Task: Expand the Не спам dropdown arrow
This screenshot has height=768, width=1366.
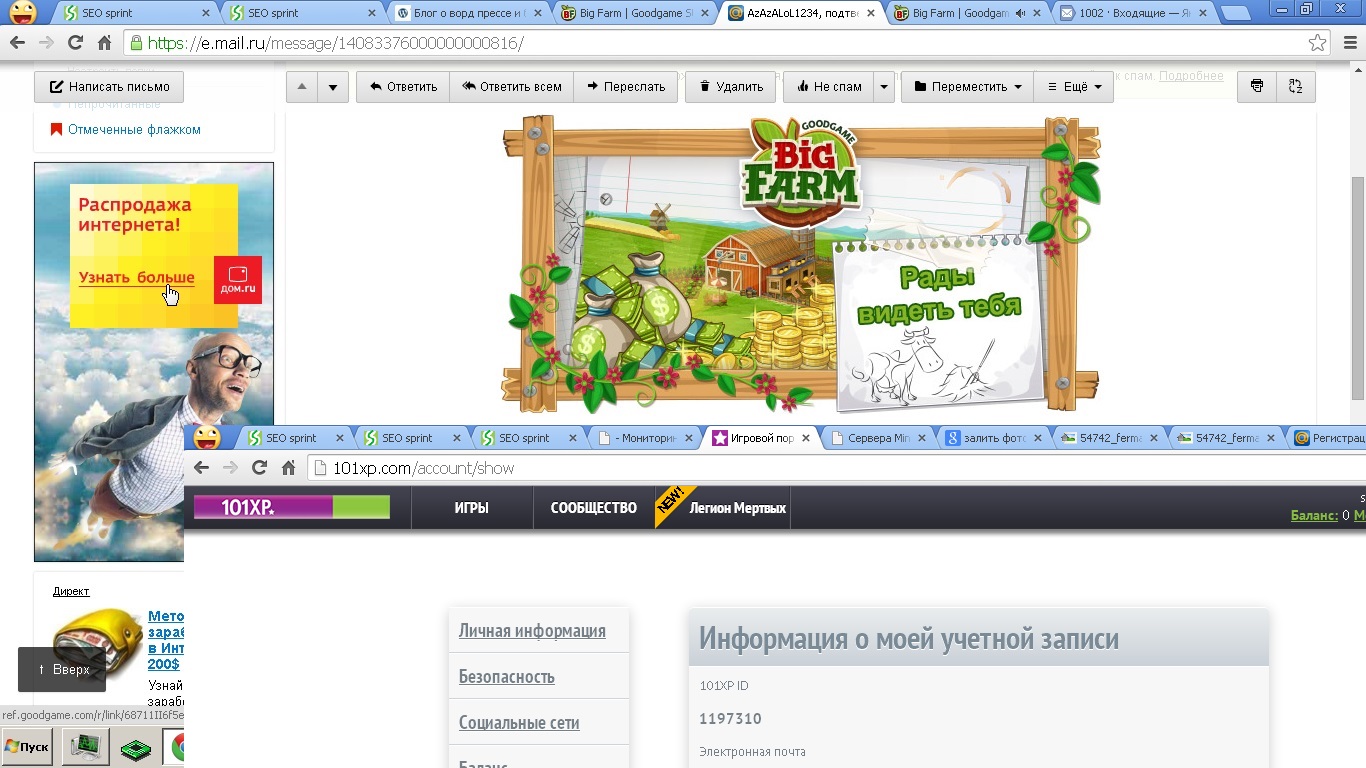Action: pyautogui.click(x=883, y=86)
